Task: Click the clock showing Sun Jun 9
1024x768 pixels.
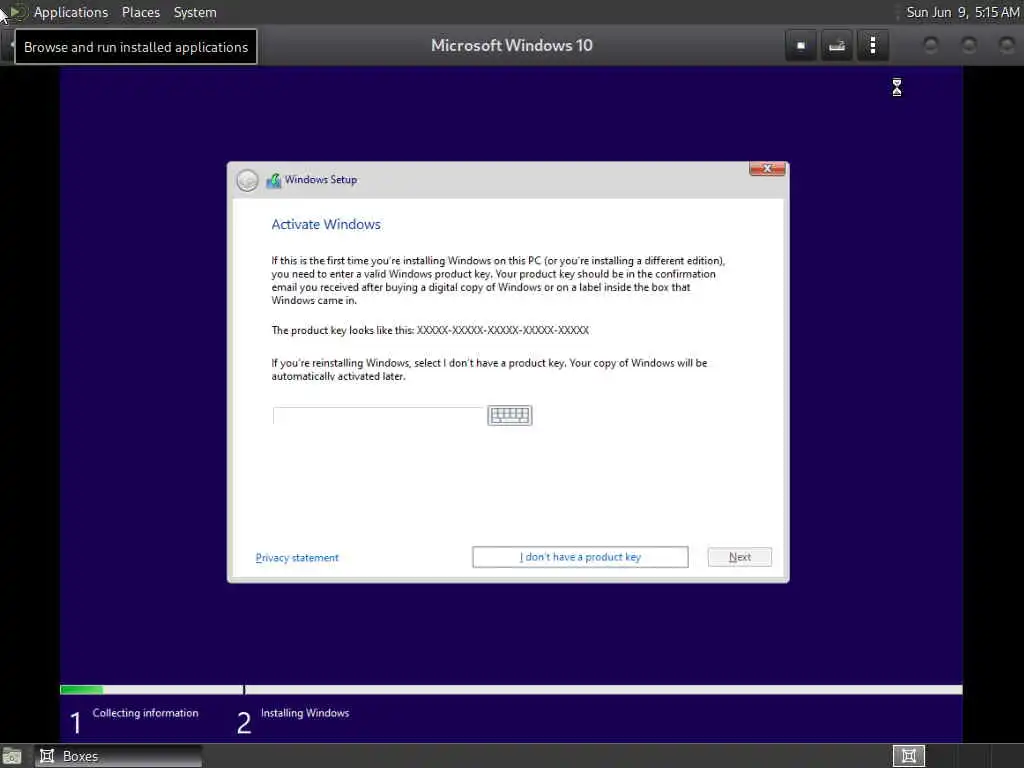Action: click(x=963, y=12)
